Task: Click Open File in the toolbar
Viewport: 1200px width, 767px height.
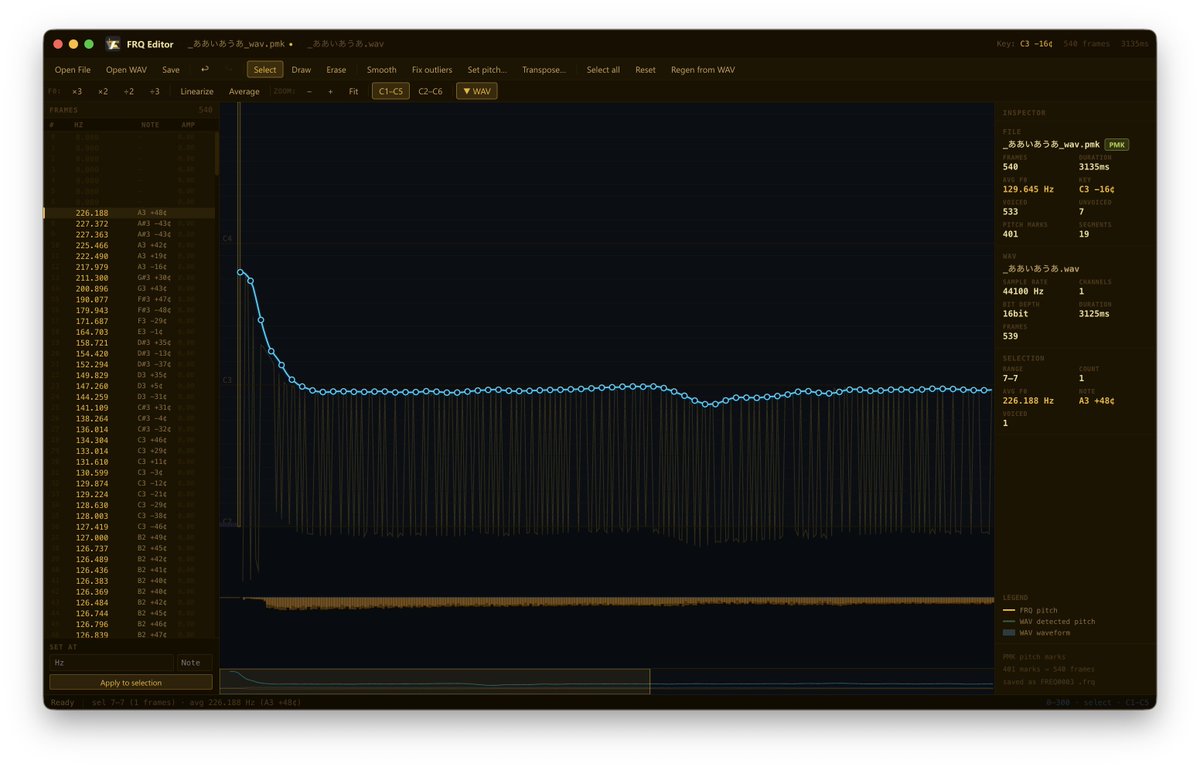Action: click(x=72, y=70)
